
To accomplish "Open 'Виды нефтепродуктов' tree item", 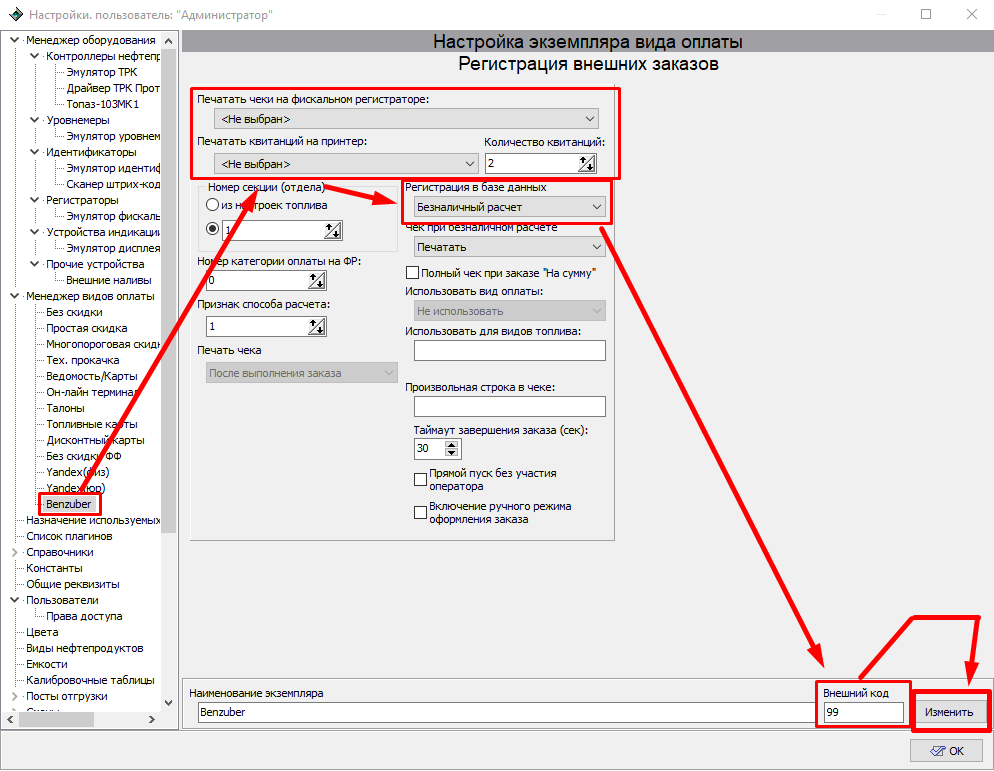I will point(84,648).
